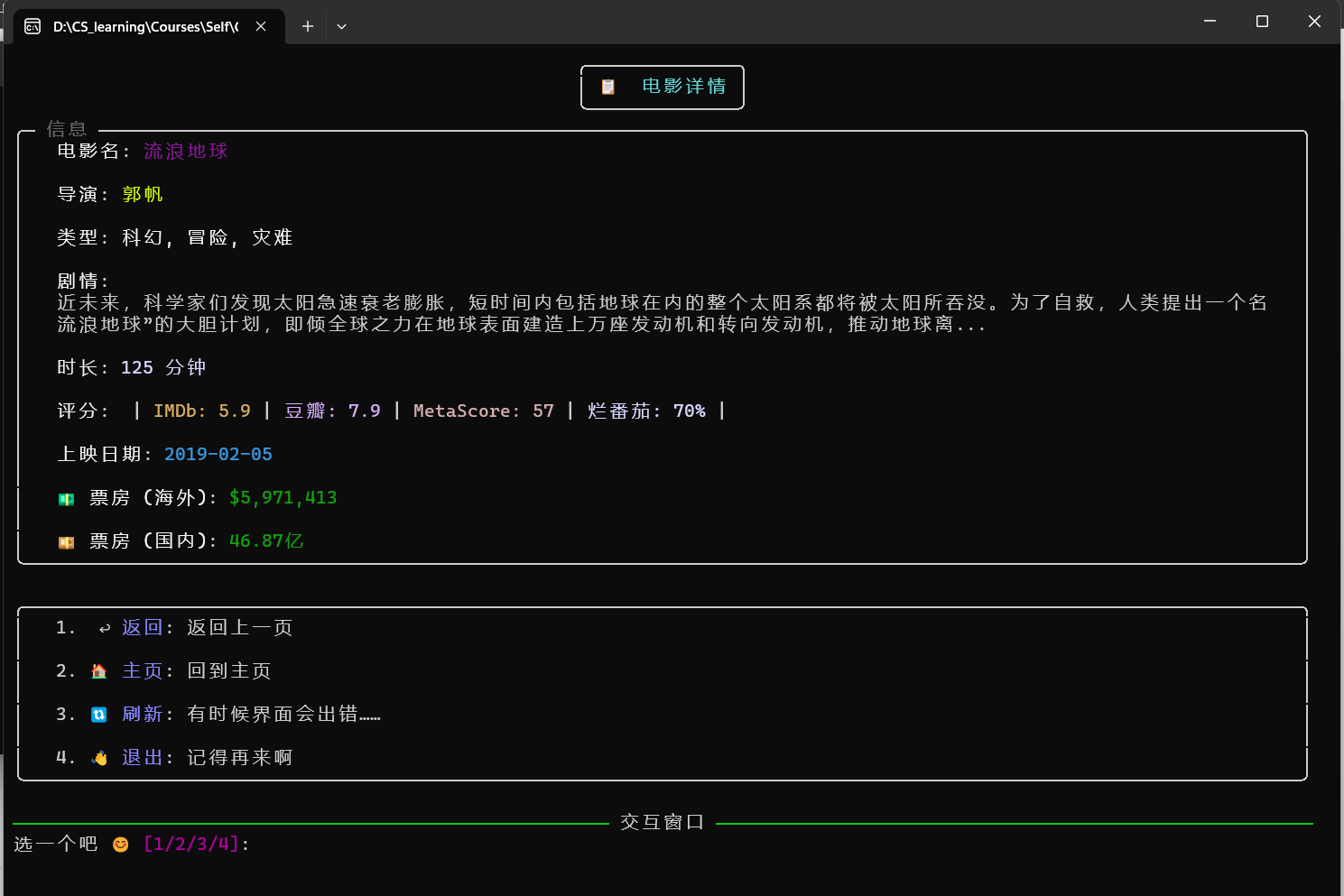Click the genre text 科幻, 冒险, 灾难
1344x896 pixels.
208,237
